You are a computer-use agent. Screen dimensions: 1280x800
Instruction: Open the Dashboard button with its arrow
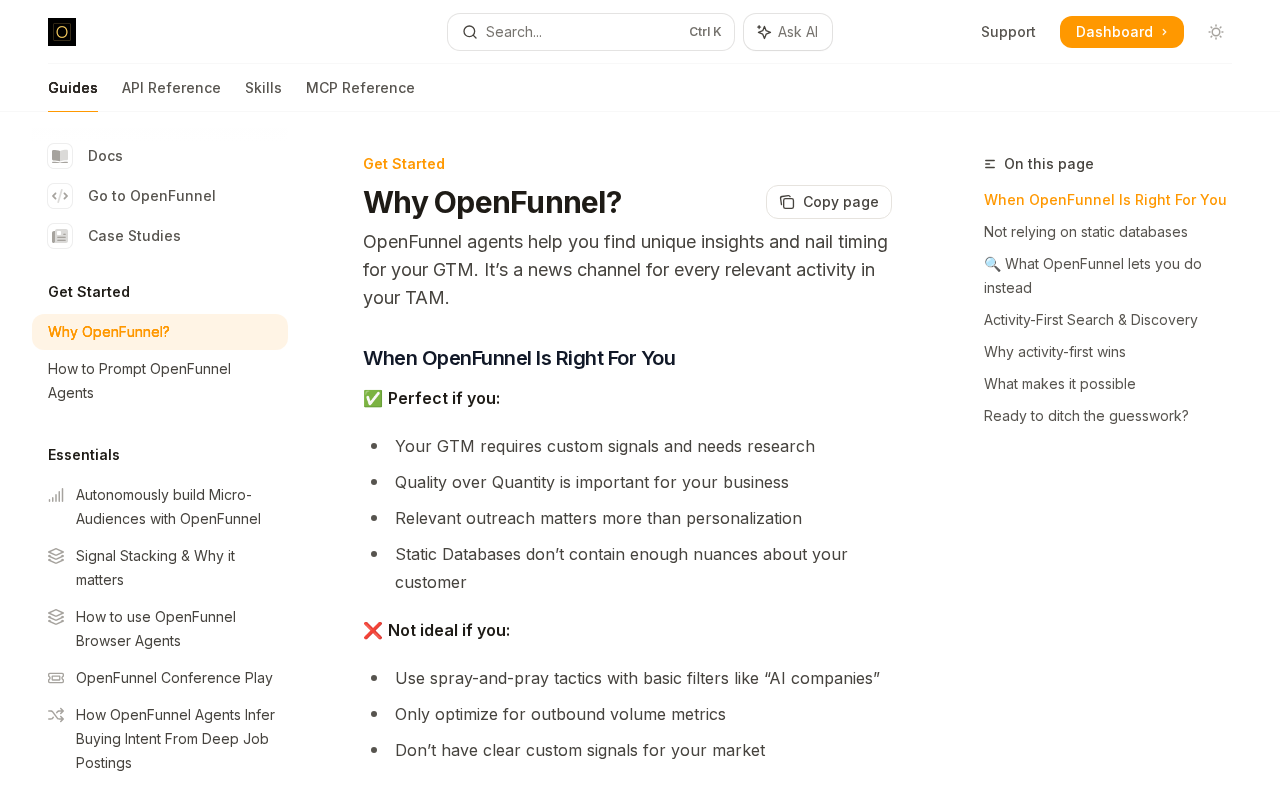[x=1121, y=32]
